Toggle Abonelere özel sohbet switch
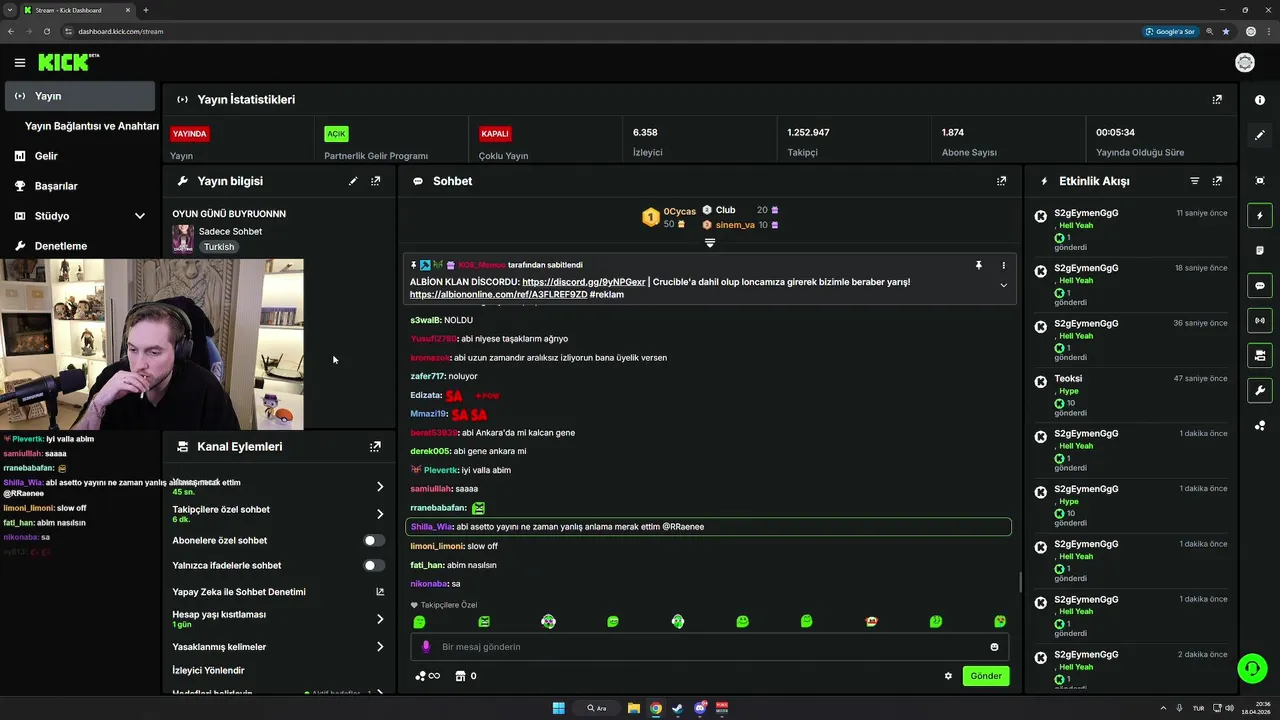Viewport: 1280px width, 720px height. (373, 540)
